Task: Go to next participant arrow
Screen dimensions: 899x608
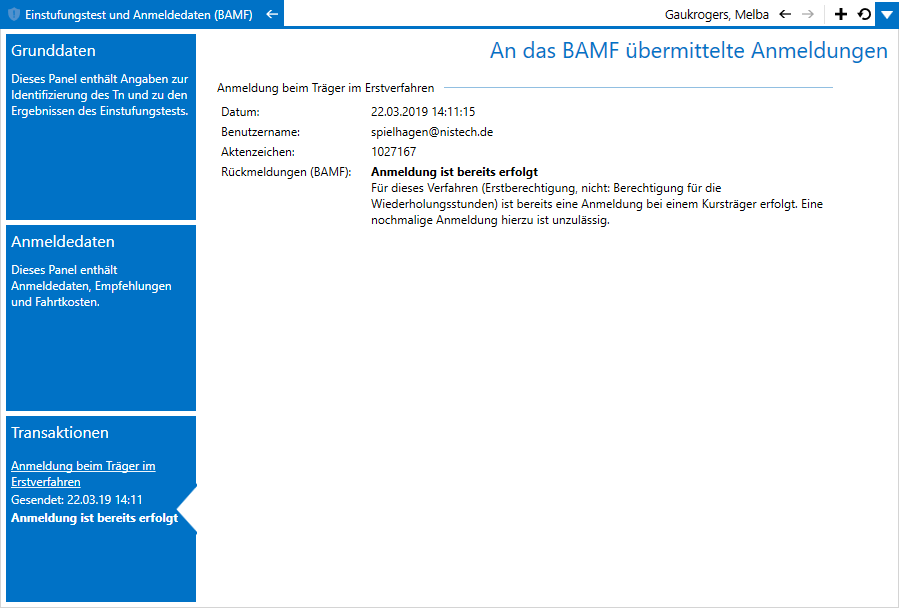Action: pyautogui.click(x=807, y=14)
